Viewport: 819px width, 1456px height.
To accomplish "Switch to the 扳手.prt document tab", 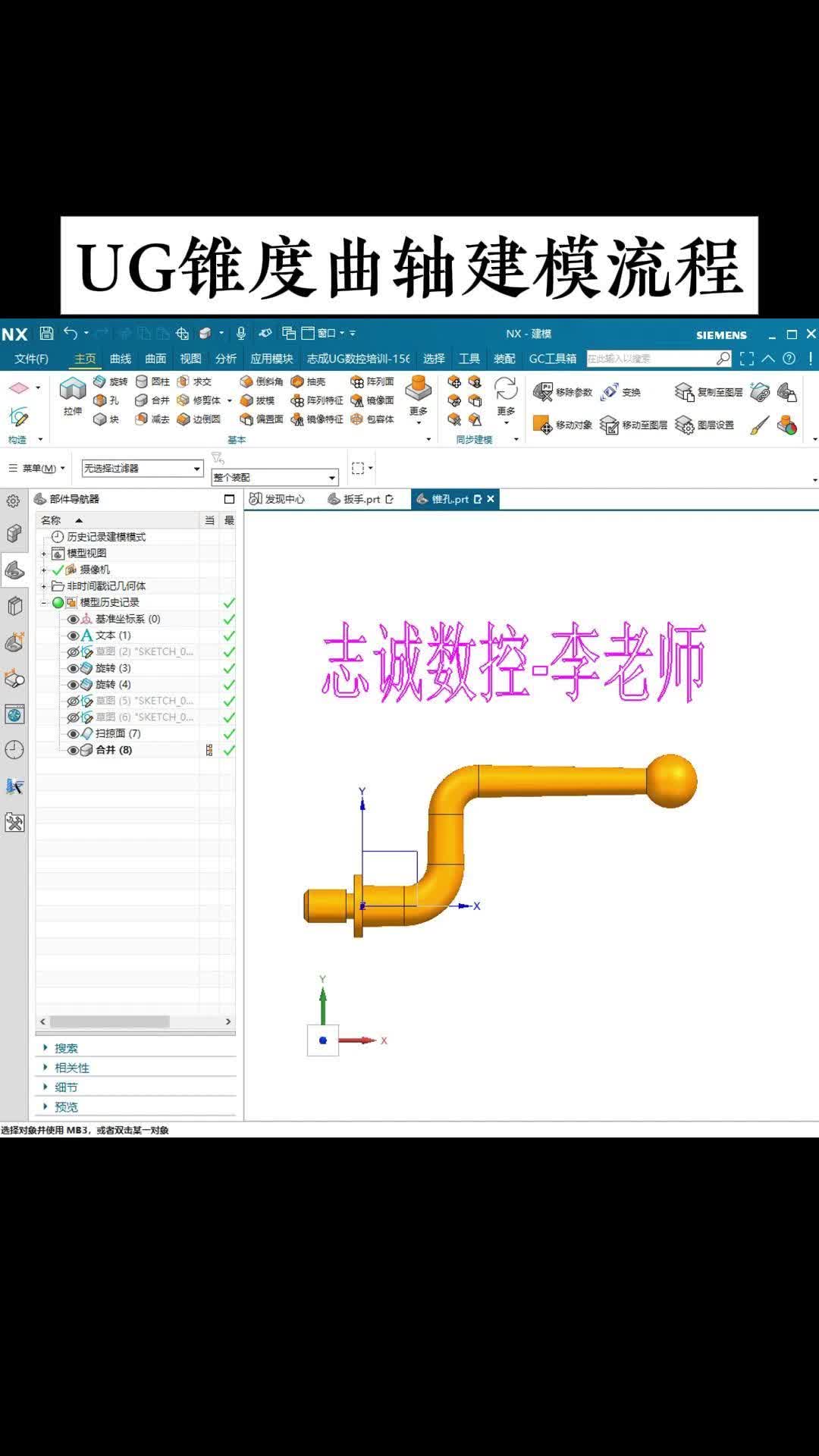I will (x=360, y=499).
